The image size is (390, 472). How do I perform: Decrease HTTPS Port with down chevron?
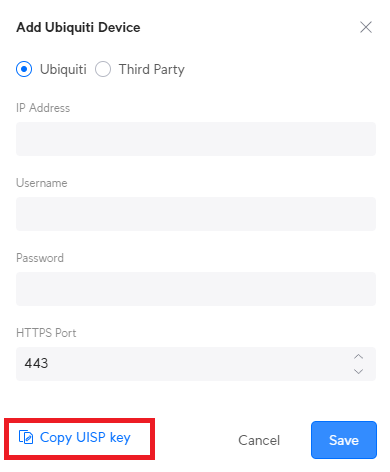coord(358,371)
